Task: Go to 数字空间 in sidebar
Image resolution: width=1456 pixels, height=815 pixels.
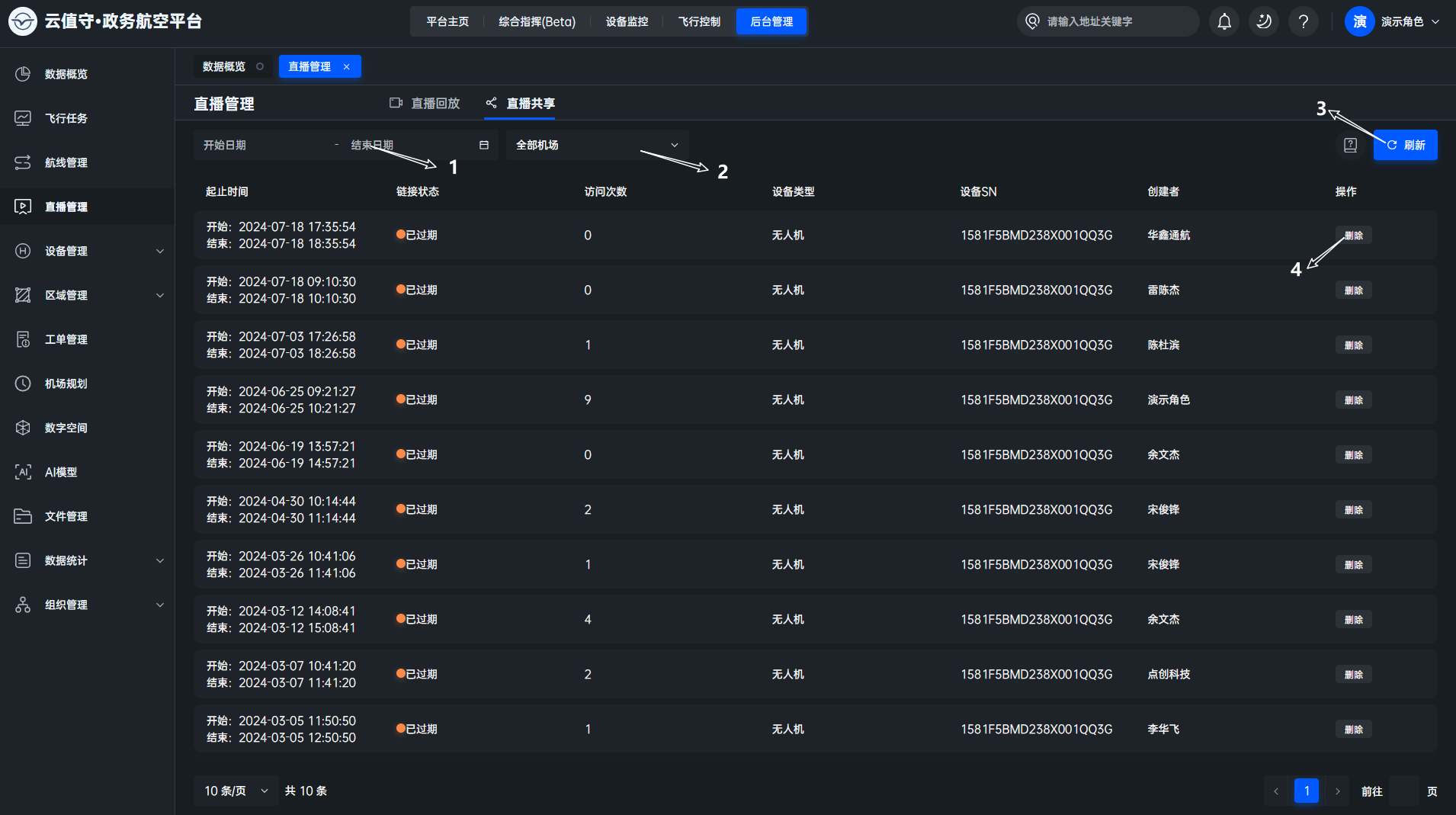Action: [x=66, y=428]
